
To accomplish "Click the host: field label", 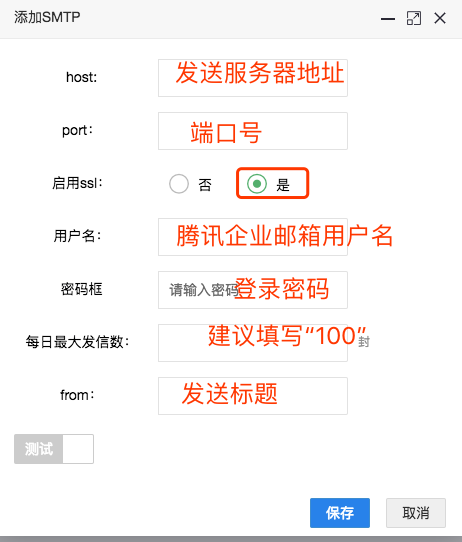I will click(x=82, y=77).
